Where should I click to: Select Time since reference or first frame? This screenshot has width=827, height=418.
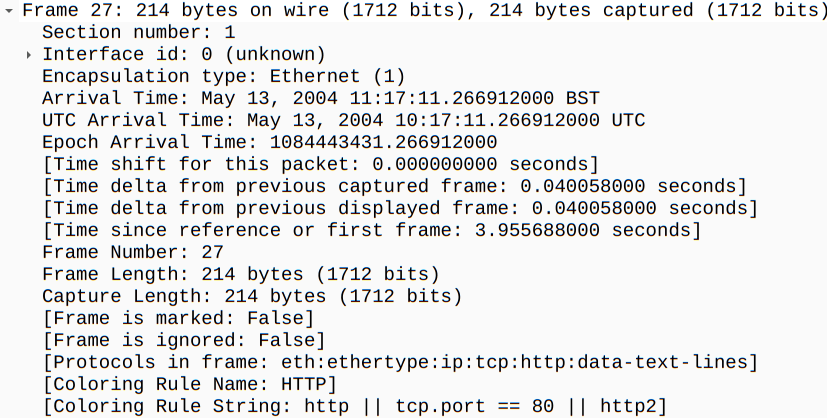[x=370, y=230]
